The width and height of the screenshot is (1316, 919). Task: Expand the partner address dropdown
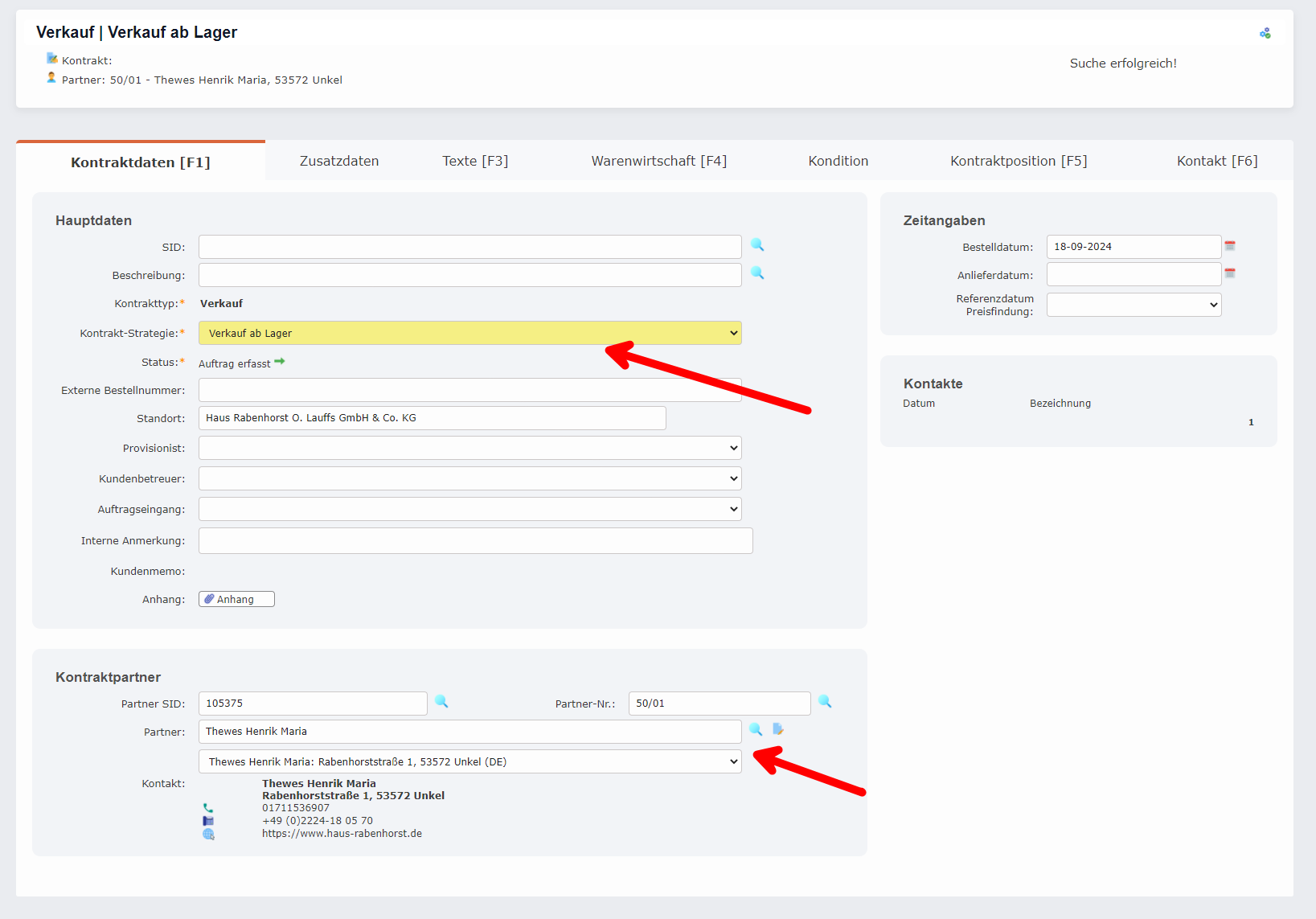(469, 761)
